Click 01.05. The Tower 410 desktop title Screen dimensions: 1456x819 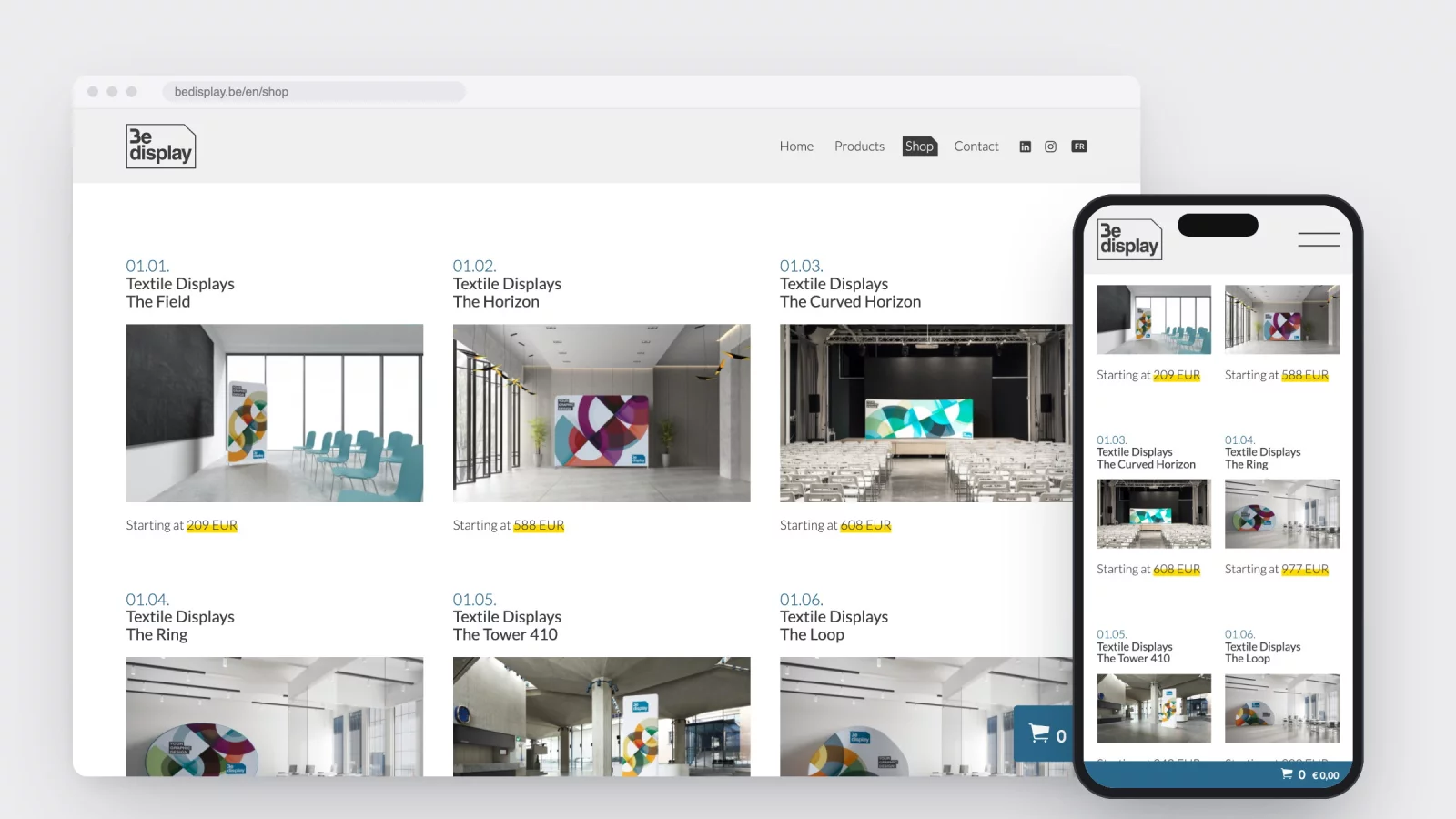click(507, 617)
